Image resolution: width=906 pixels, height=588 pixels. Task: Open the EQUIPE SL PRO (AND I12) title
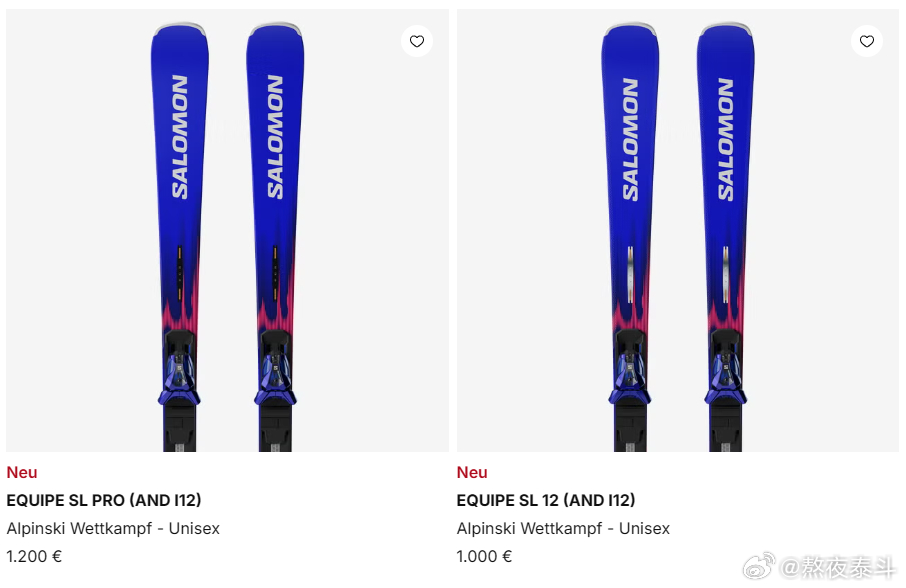tap(104, 500)
